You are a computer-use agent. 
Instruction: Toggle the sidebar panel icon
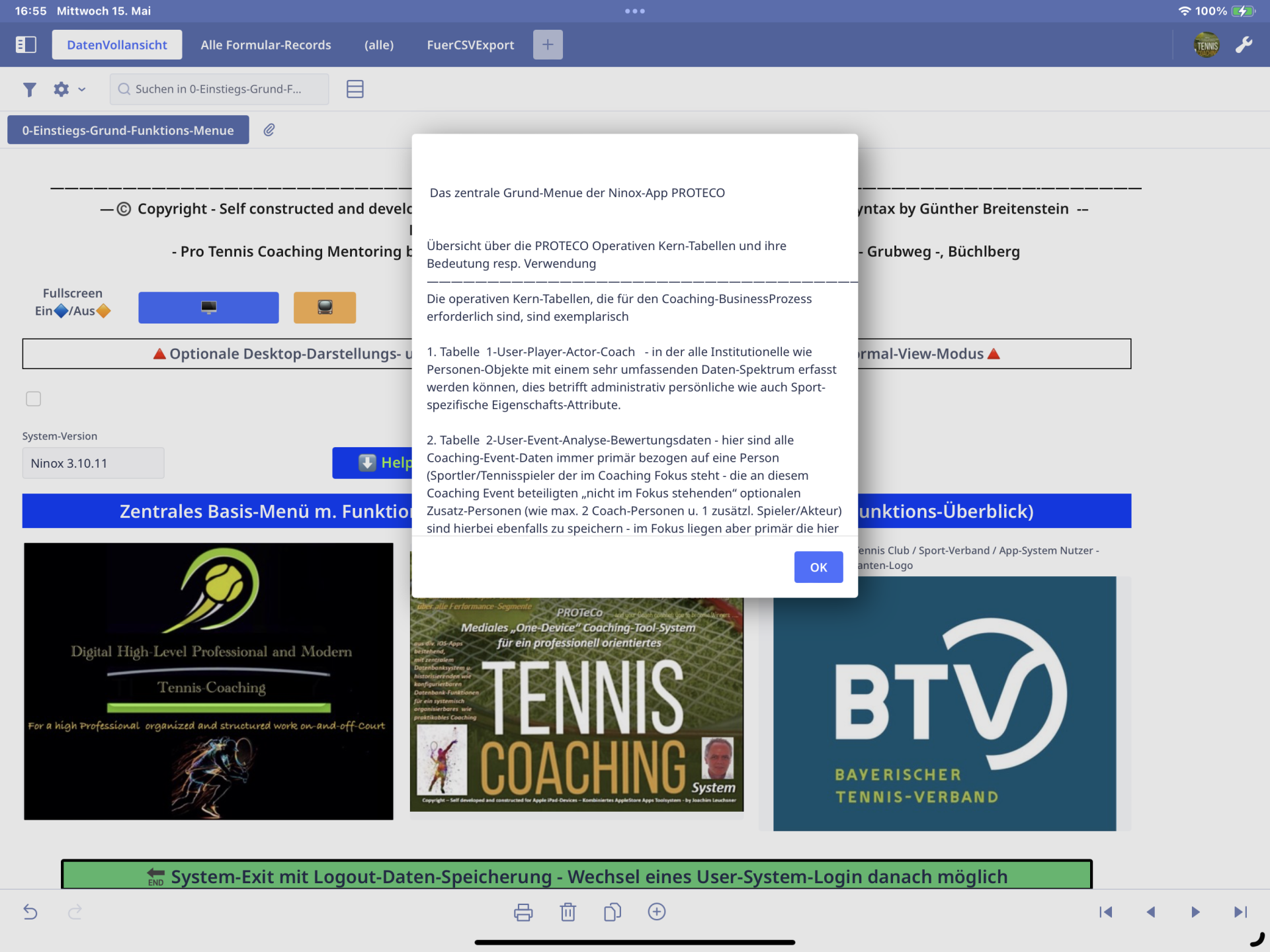point(26,44)
